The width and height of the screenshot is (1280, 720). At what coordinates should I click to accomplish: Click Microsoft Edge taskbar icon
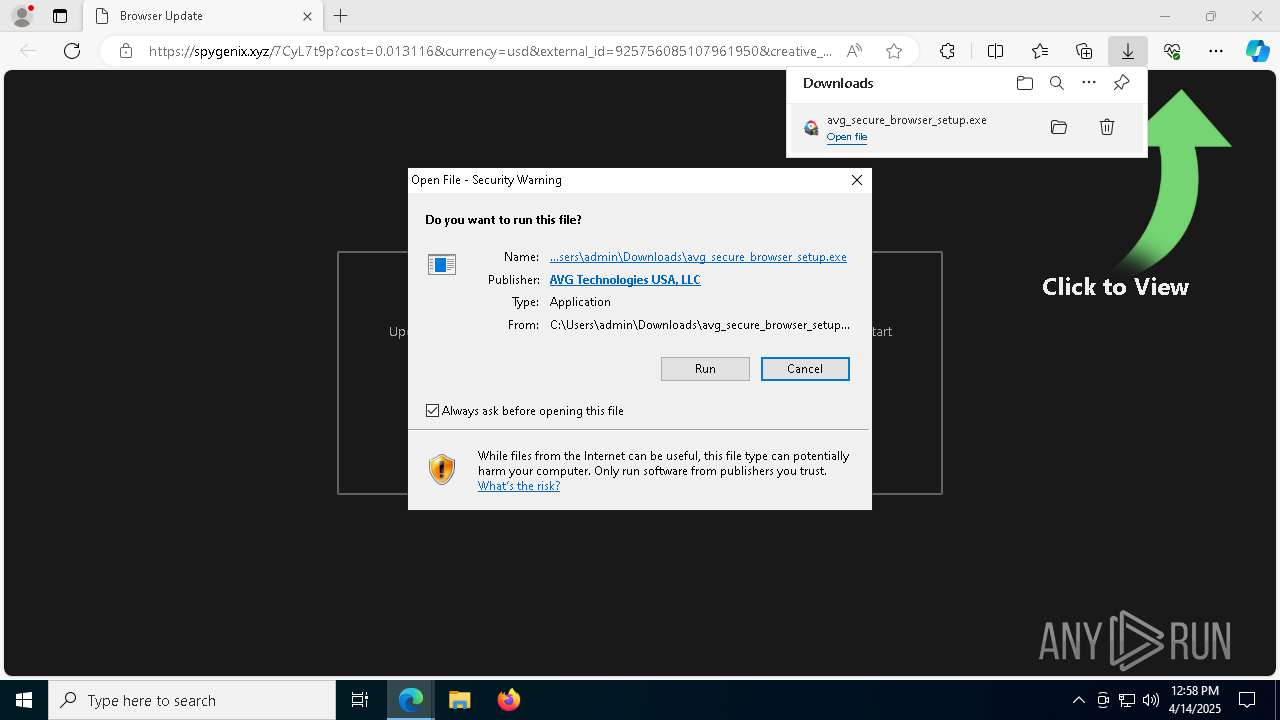[x=411, y=700]
